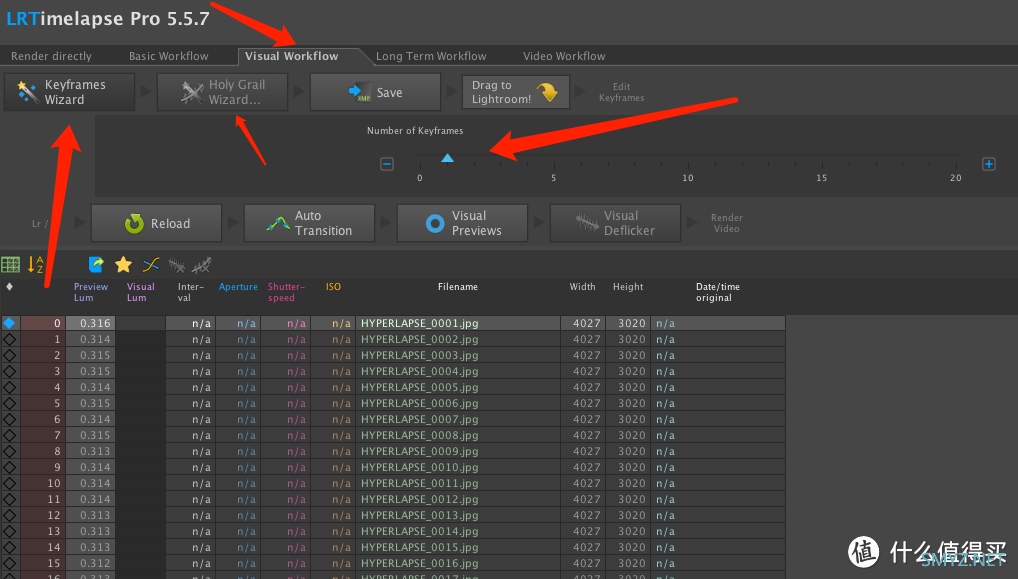Toggle keyframe diamond for row 8

(9, 451)
